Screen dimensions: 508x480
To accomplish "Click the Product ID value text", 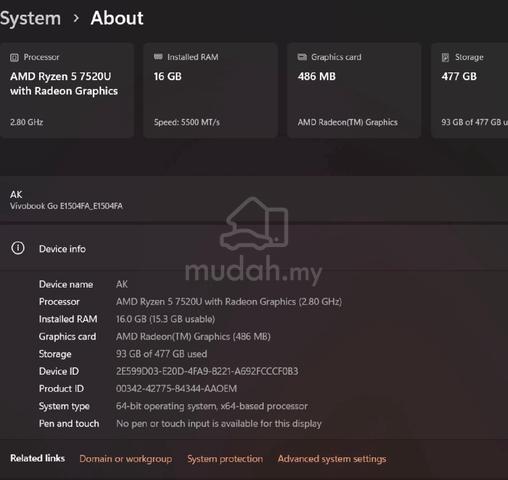I will pyautogui.click(x=176, y=388).
